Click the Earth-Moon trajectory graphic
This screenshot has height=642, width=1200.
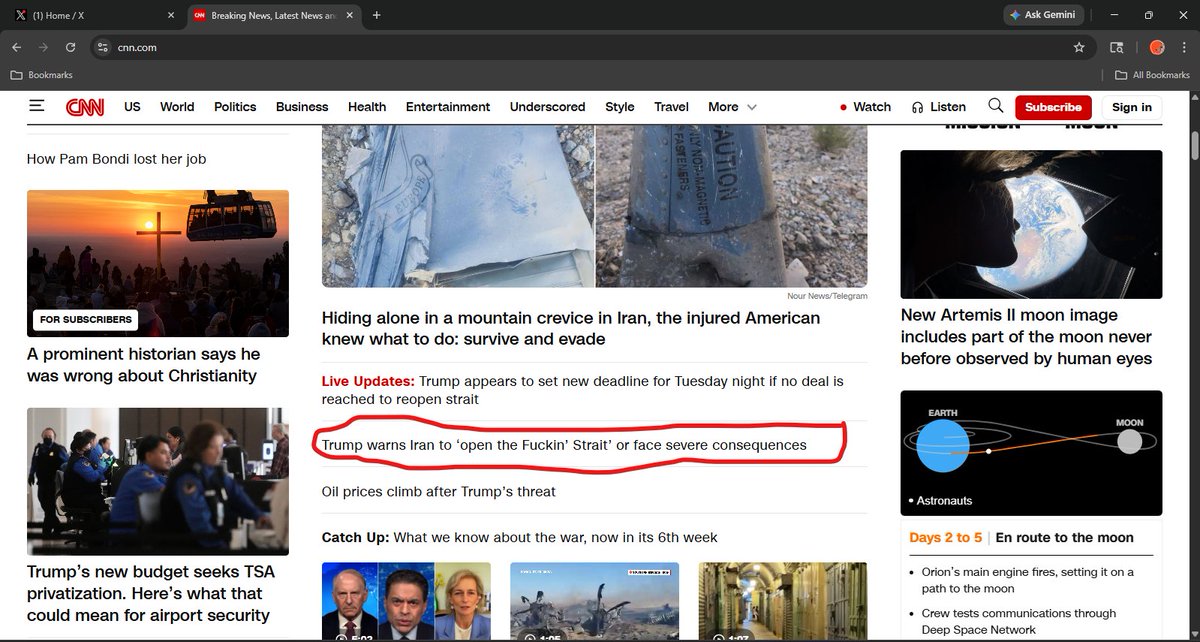(x=1031, y=453)
